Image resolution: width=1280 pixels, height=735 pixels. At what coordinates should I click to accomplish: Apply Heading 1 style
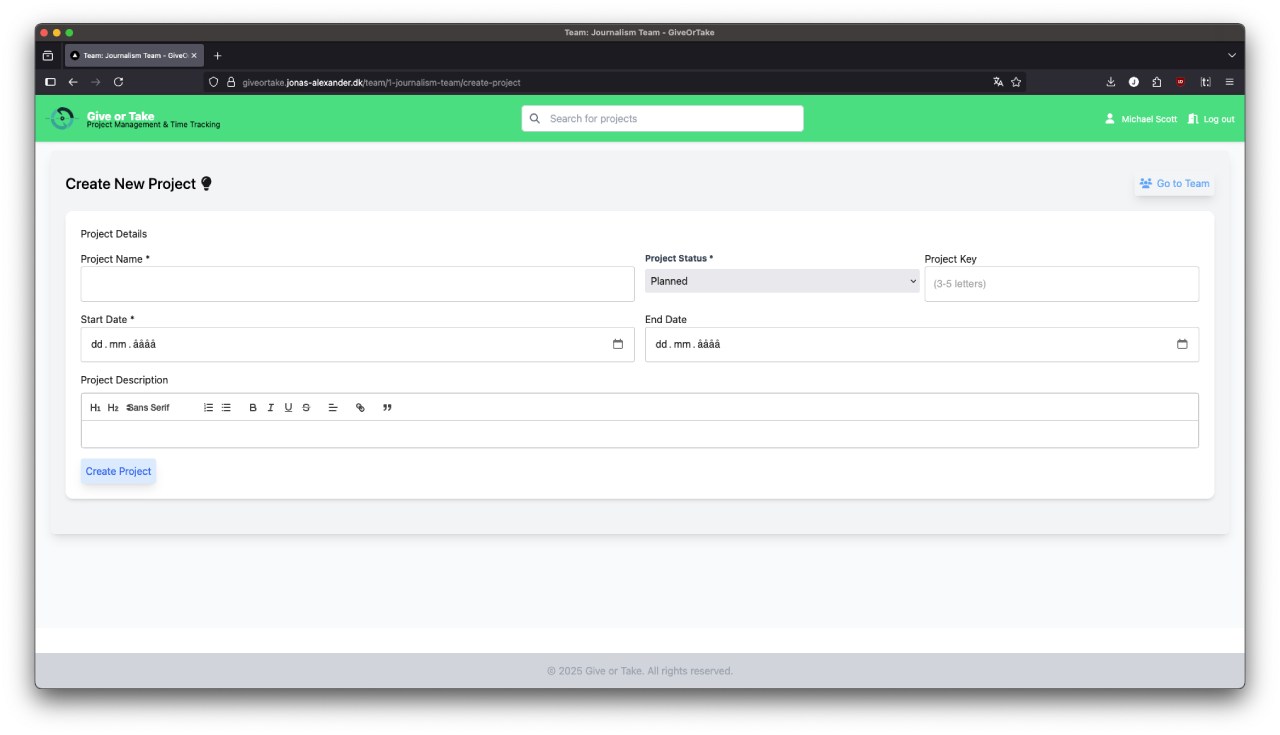95,408
